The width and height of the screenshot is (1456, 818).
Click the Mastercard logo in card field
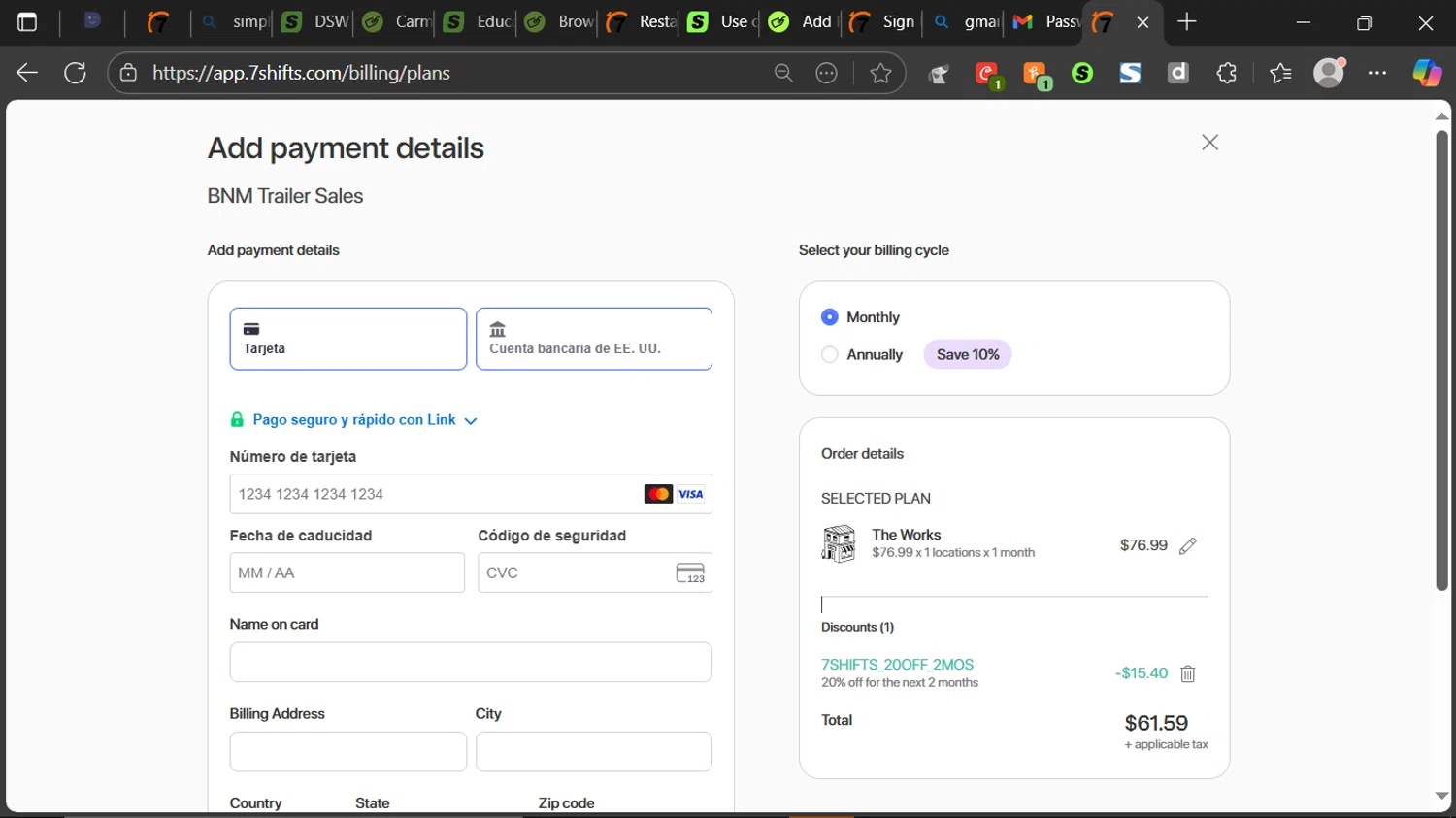click(x=658, y=494)
